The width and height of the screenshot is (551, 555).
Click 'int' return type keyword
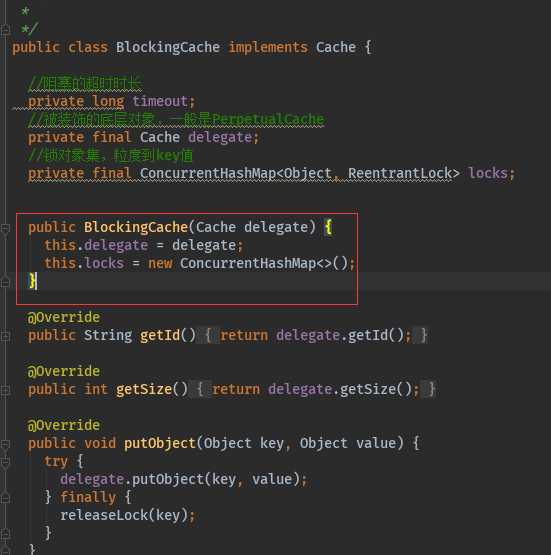coord(96,390)
